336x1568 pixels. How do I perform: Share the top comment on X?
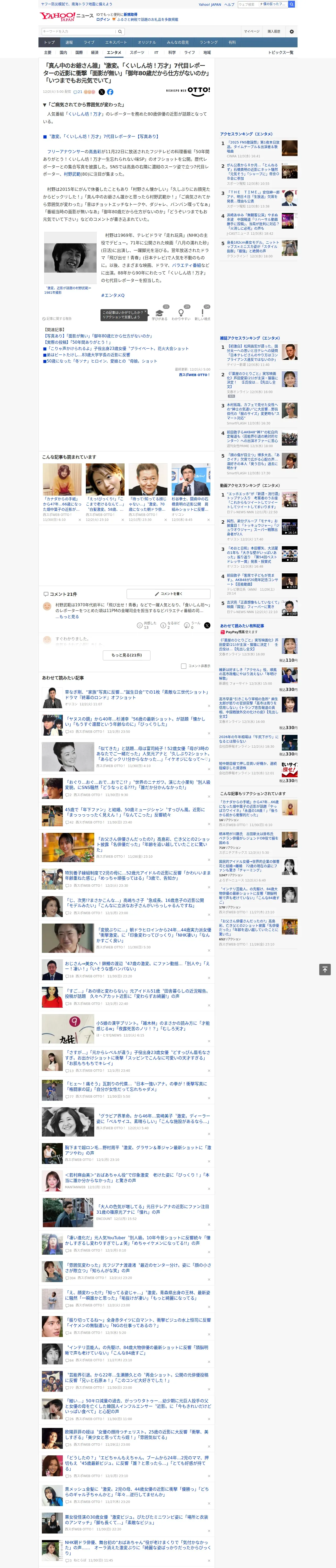(207, 625)
